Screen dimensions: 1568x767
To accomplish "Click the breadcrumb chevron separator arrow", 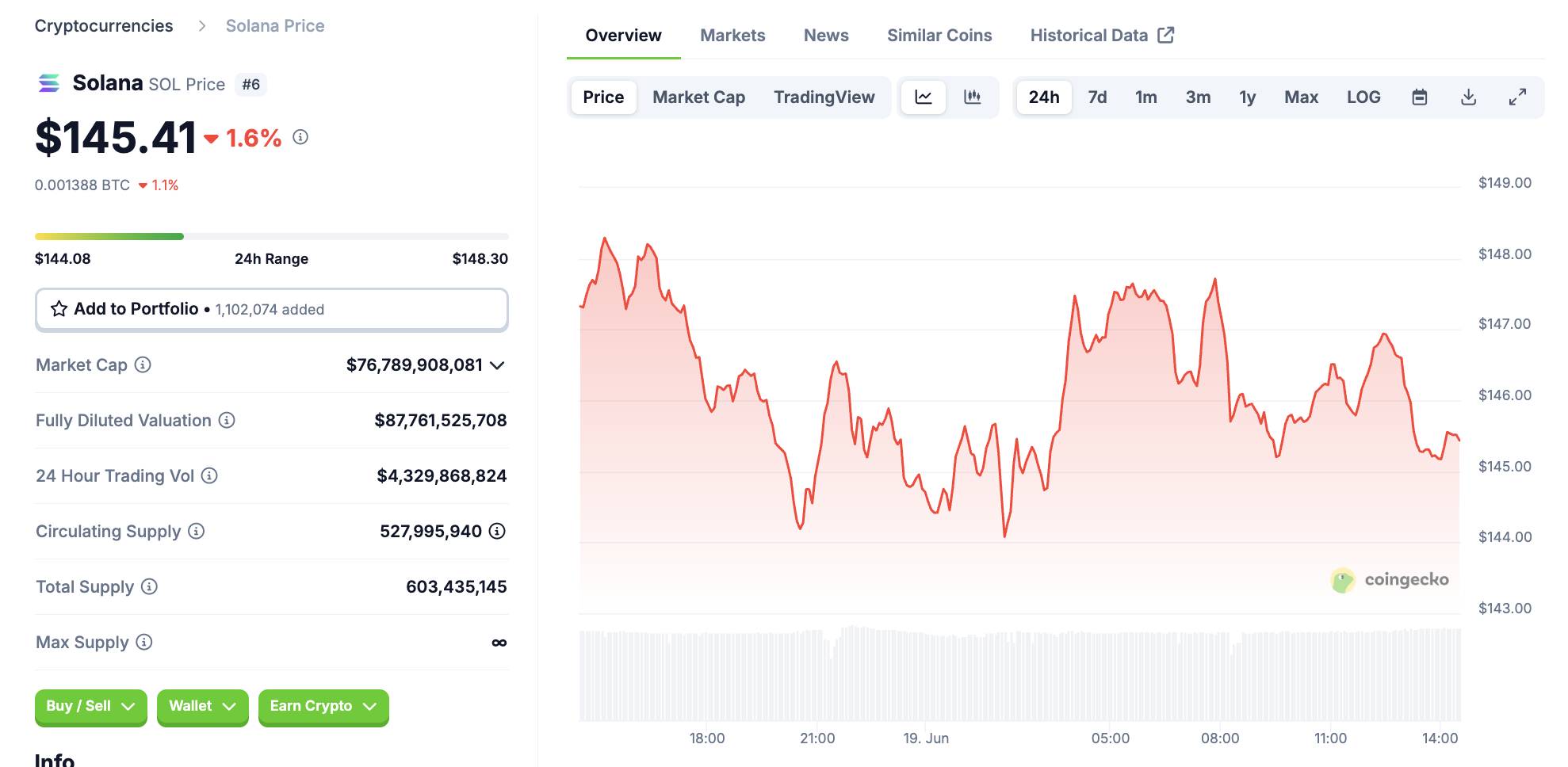I will (x=202, y=26).
